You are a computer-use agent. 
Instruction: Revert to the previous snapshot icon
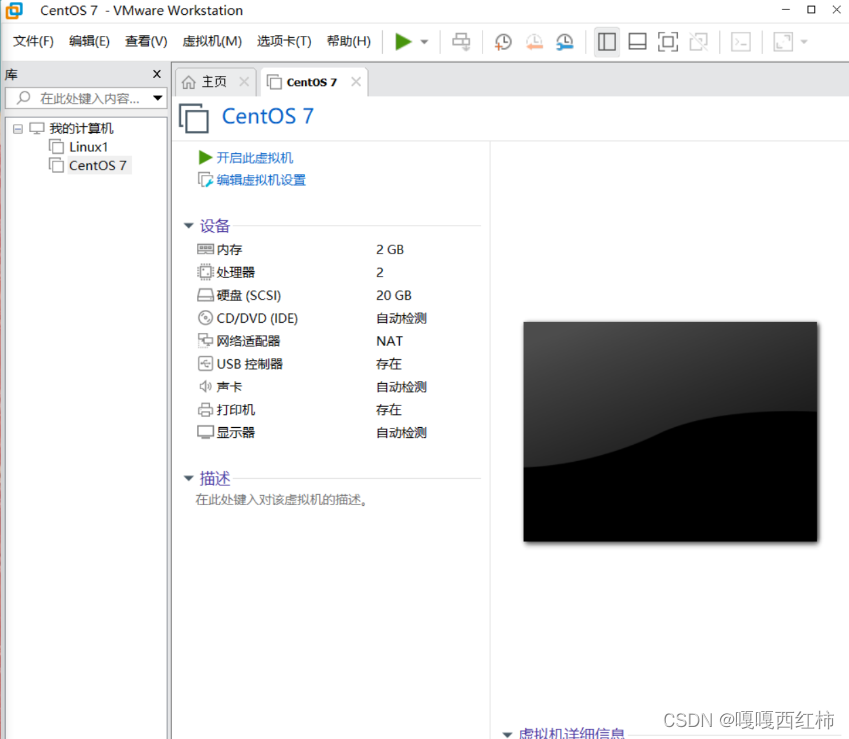pyautogui.click(x=534, y=42)
